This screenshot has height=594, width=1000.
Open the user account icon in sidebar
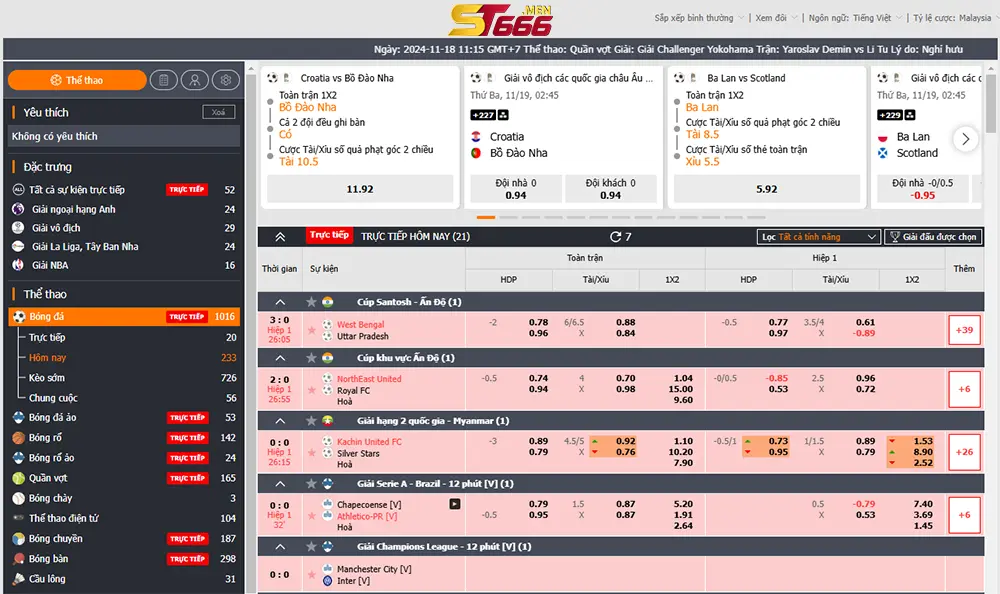click(x=195, y=80)
